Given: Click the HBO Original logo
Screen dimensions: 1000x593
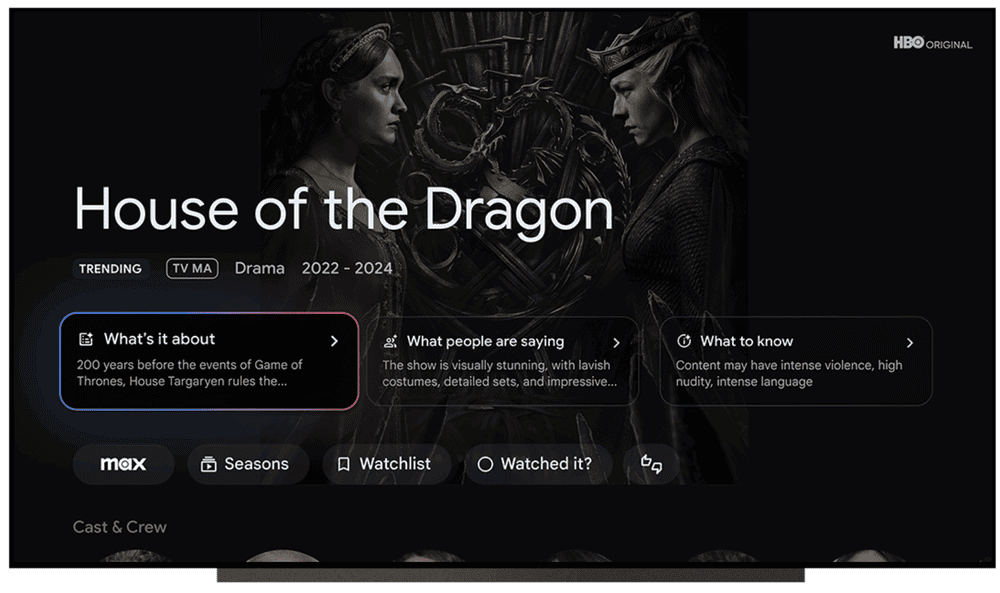Looking at the screenshot, I should click(x=932, y=43).
